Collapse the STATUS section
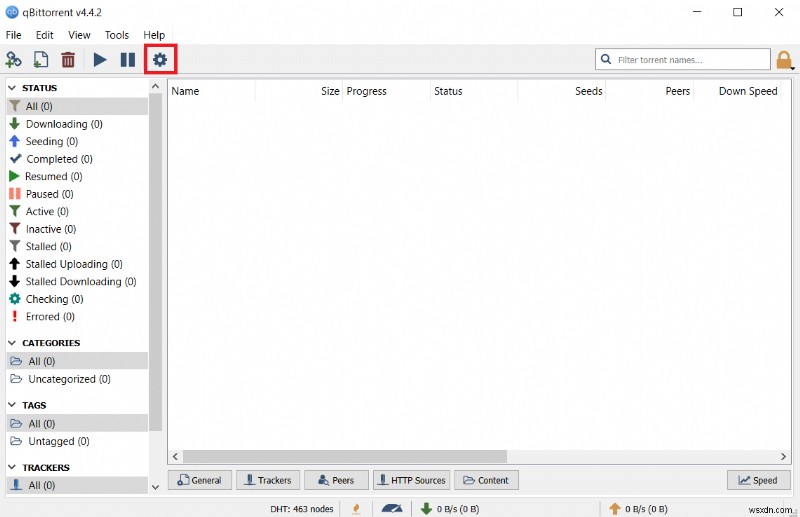800x517 pixels. click(12, 88)
